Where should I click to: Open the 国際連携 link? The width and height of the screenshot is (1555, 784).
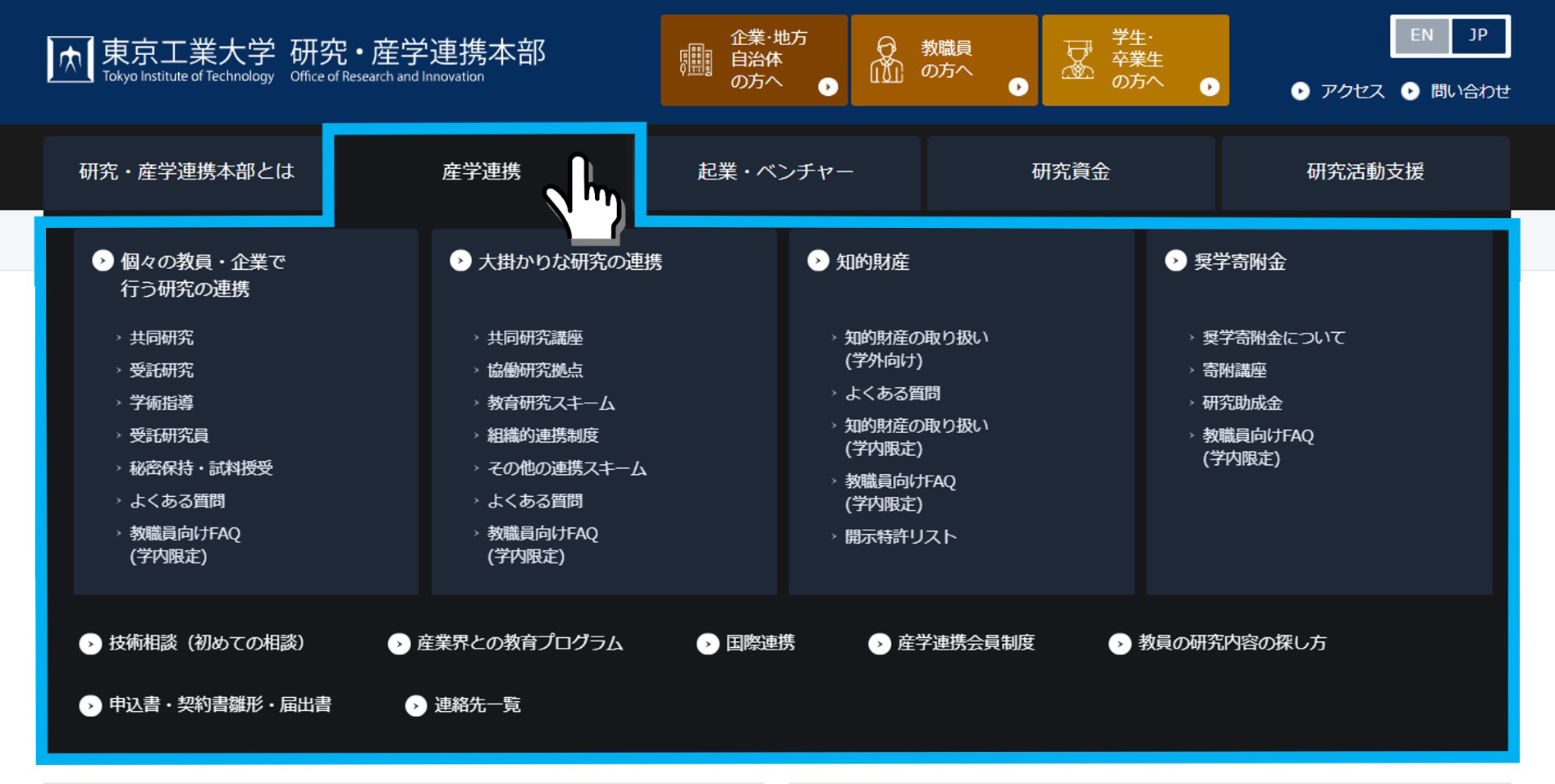(x=760, y=643)
